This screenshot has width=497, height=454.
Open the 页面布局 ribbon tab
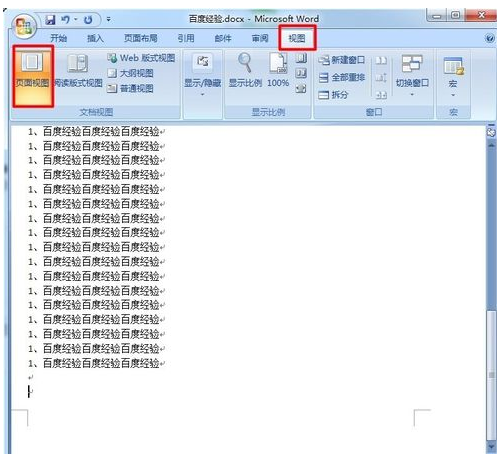pos(141,38)
